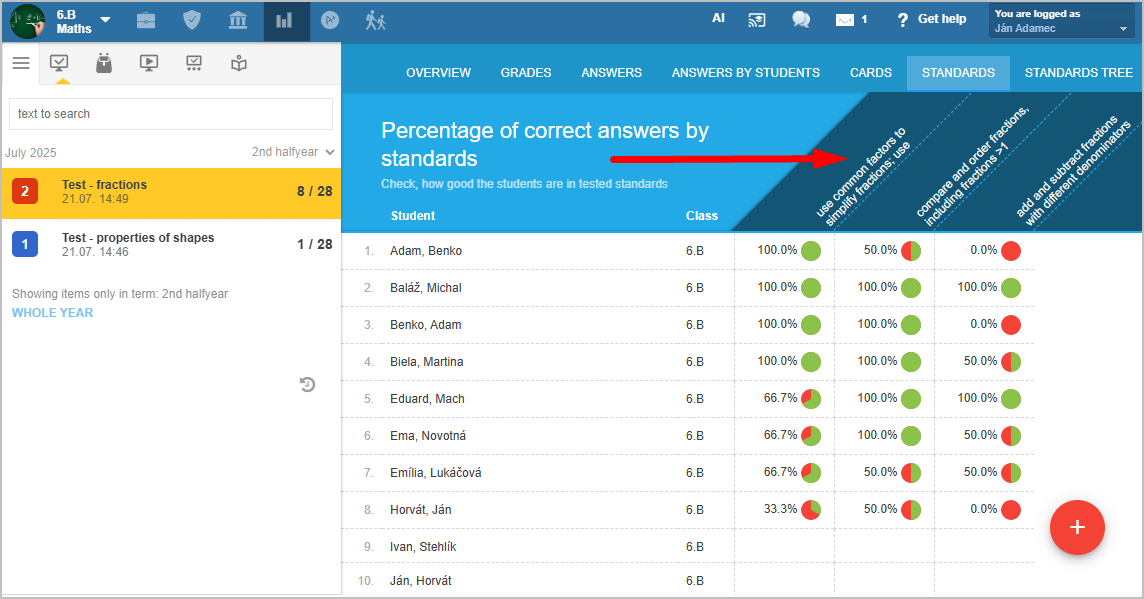The height and width of the screenshot is (599, 1144).
Task: Click student name Eduard, Mach
Action: pos(428,399)
